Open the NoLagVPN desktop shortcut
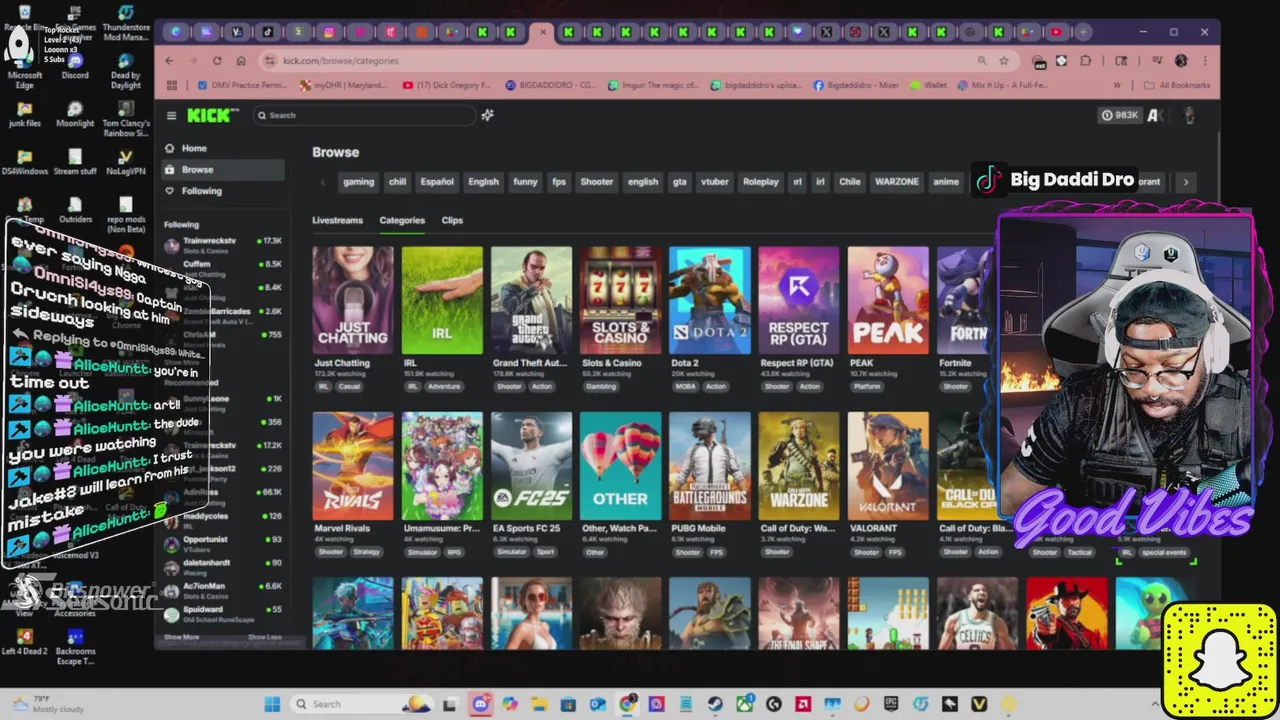This screenshot has width=1280, height=720. tap(125, 162)
